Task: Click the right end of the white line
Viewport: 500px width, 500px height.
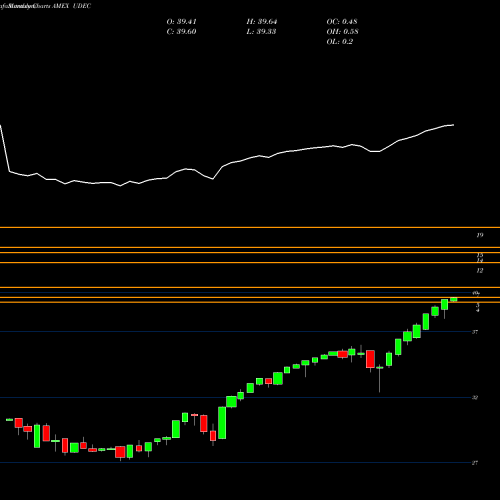Action: pyautogui.click(x=453, y=125)
